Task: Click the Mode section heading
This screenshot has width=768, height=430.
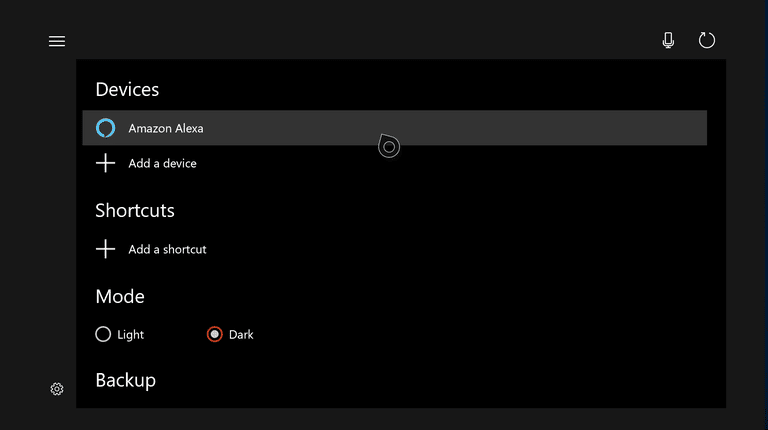Action: 120,296
